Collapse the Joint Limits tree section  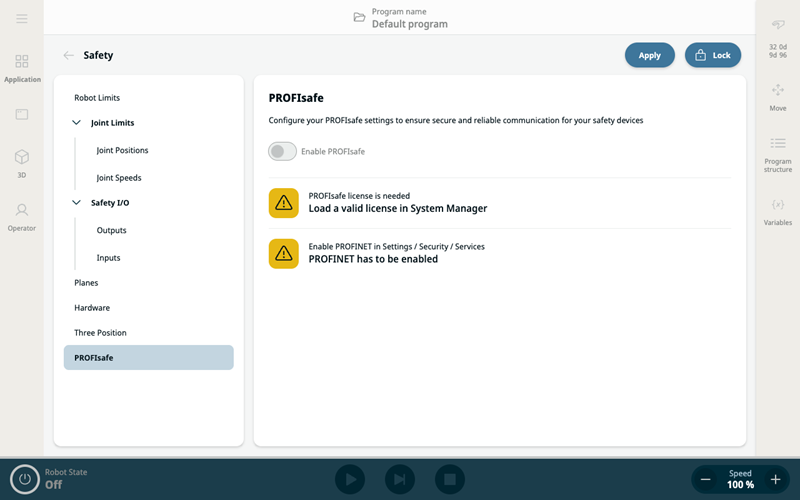pos(77,123)
